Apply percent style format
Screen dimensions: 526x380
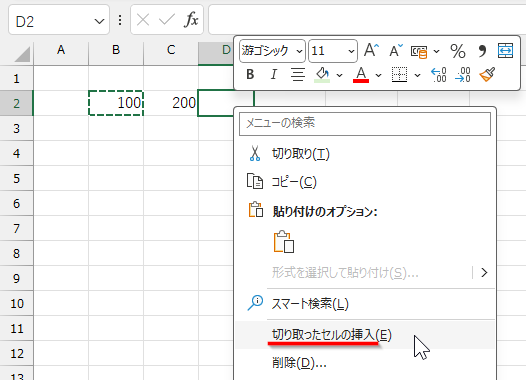click(458, 51)
